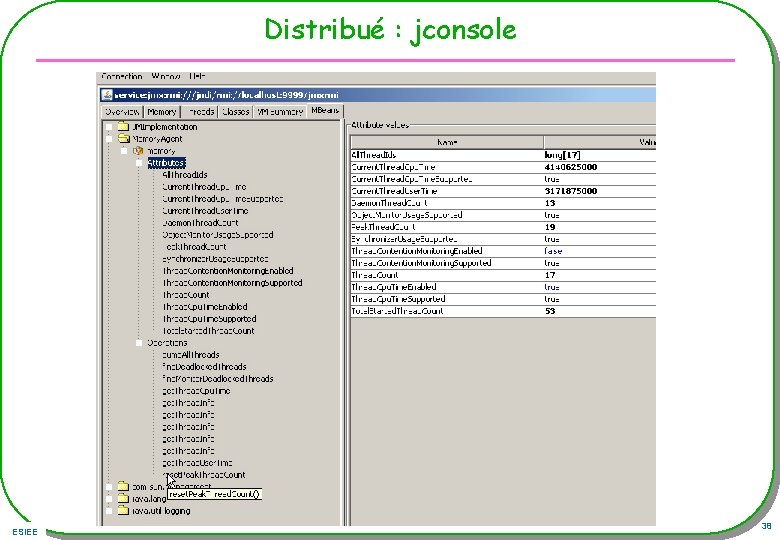Image resolution: width=780 pixels, height=540 pixels.
Task: Collapse the memory MBean node
Action: [124, 151]
